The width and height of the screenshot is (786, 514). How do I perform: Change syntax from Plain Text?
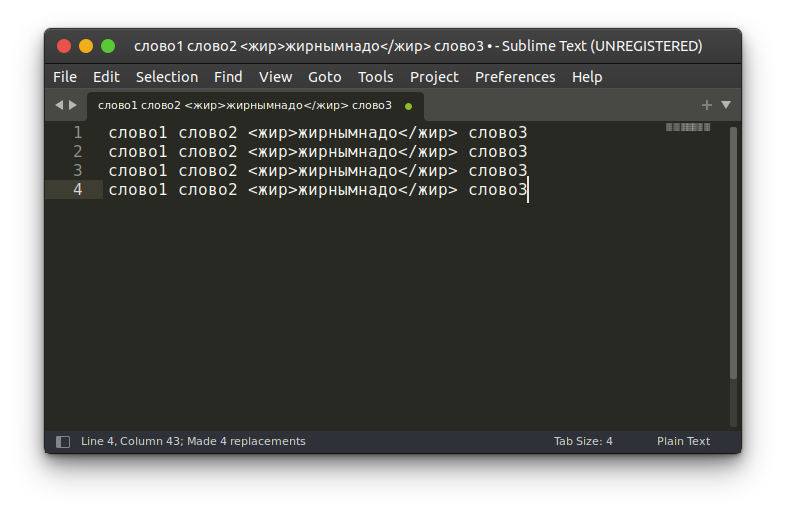(683, 441)
